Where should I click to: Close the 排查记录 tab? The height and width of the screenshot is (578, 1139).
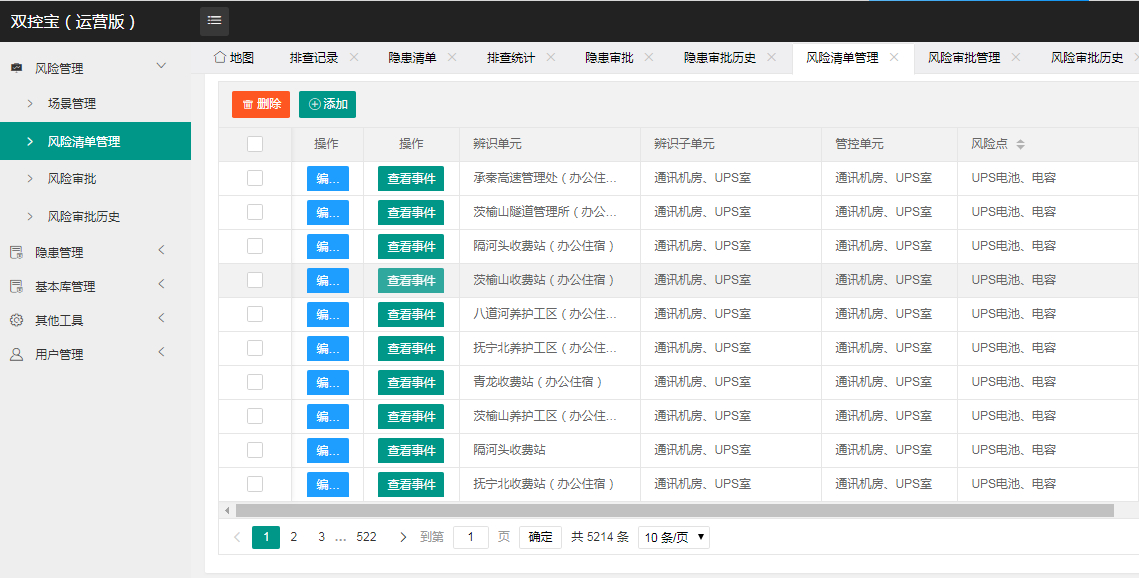354,57
